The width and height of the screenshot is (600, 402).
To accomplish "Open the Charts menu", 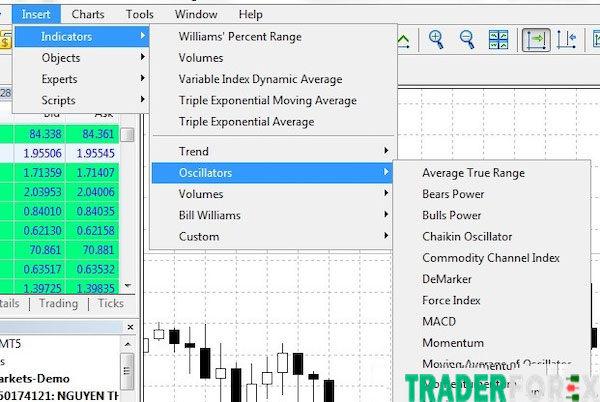I will point(88,15).
